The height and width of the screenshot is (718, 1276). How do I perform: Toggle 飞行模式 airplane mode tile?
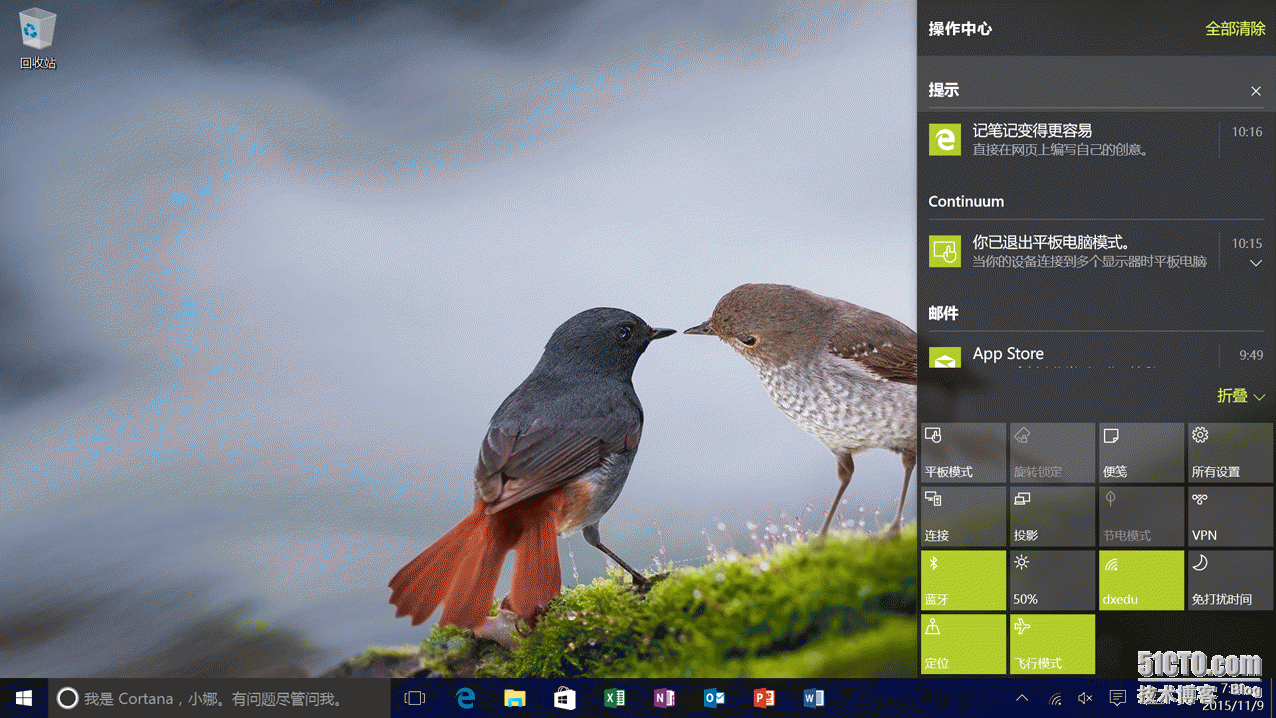(x=1052, y=645)
